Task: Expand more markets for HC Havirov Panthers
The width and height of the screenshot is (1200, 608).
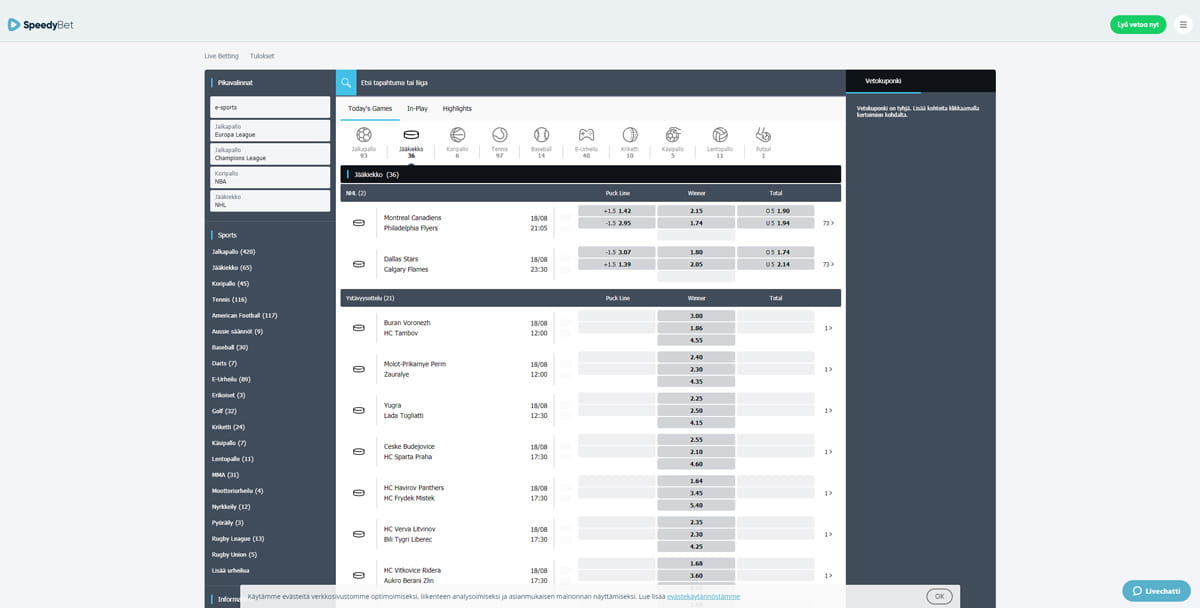Action: [828, 493]
